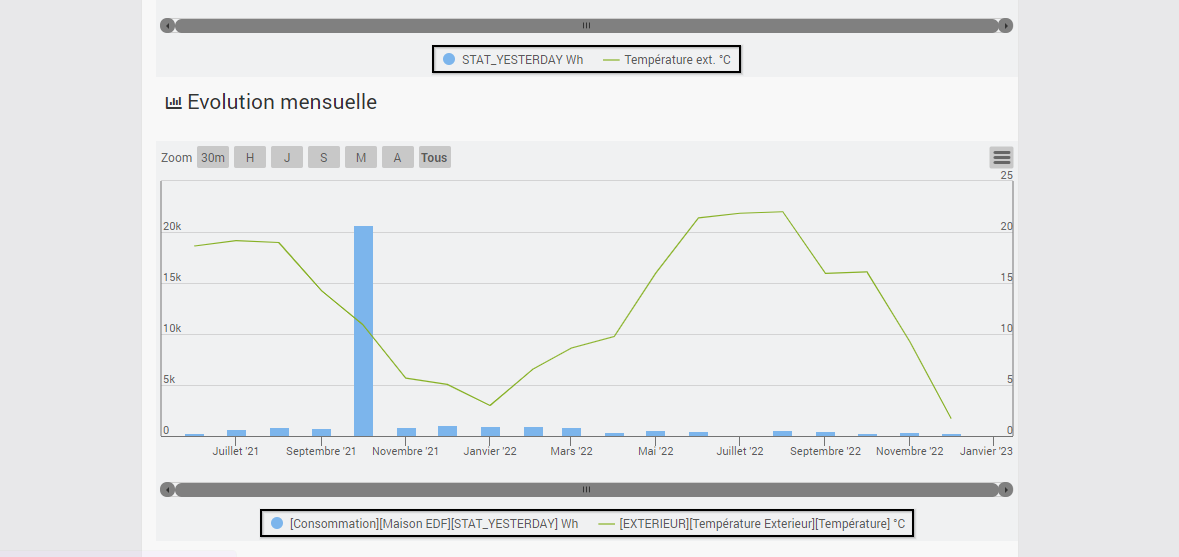The height and width of the screenshot is (557, 1179).
Task: Open the chart hamburger export menu
Action: point(1002,158)
